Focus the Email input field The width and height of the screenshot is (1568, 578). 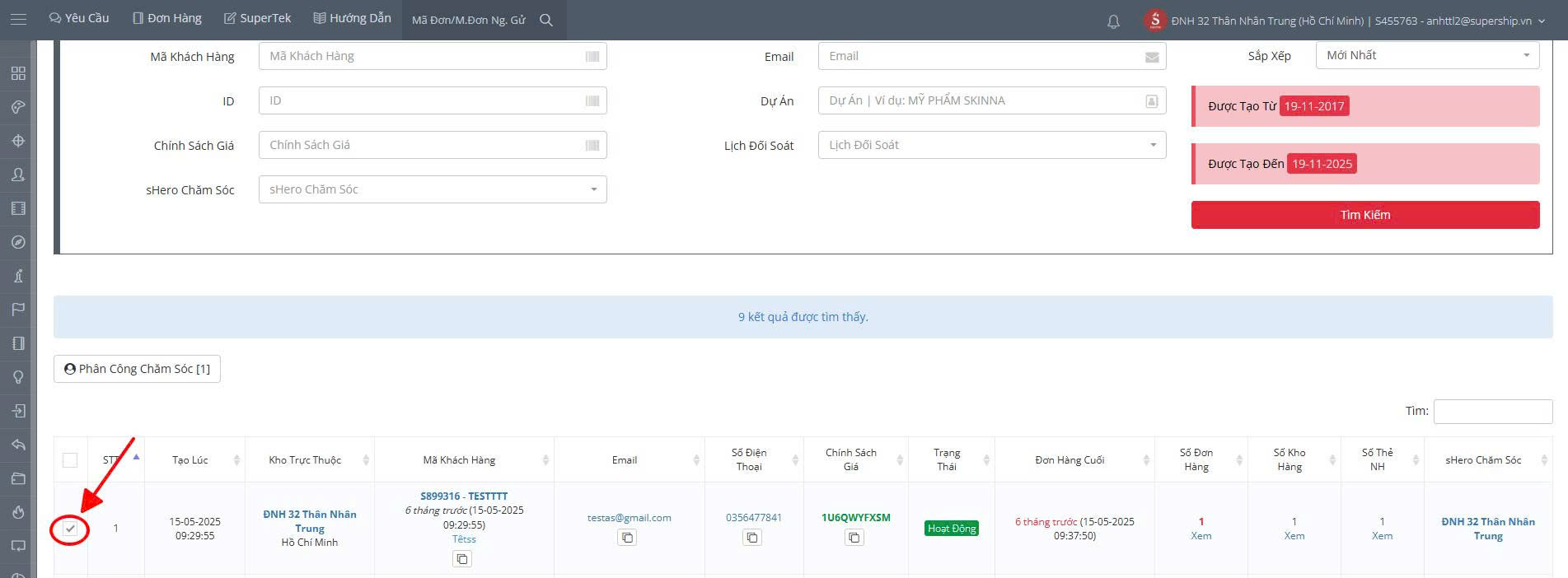point(992,56)
